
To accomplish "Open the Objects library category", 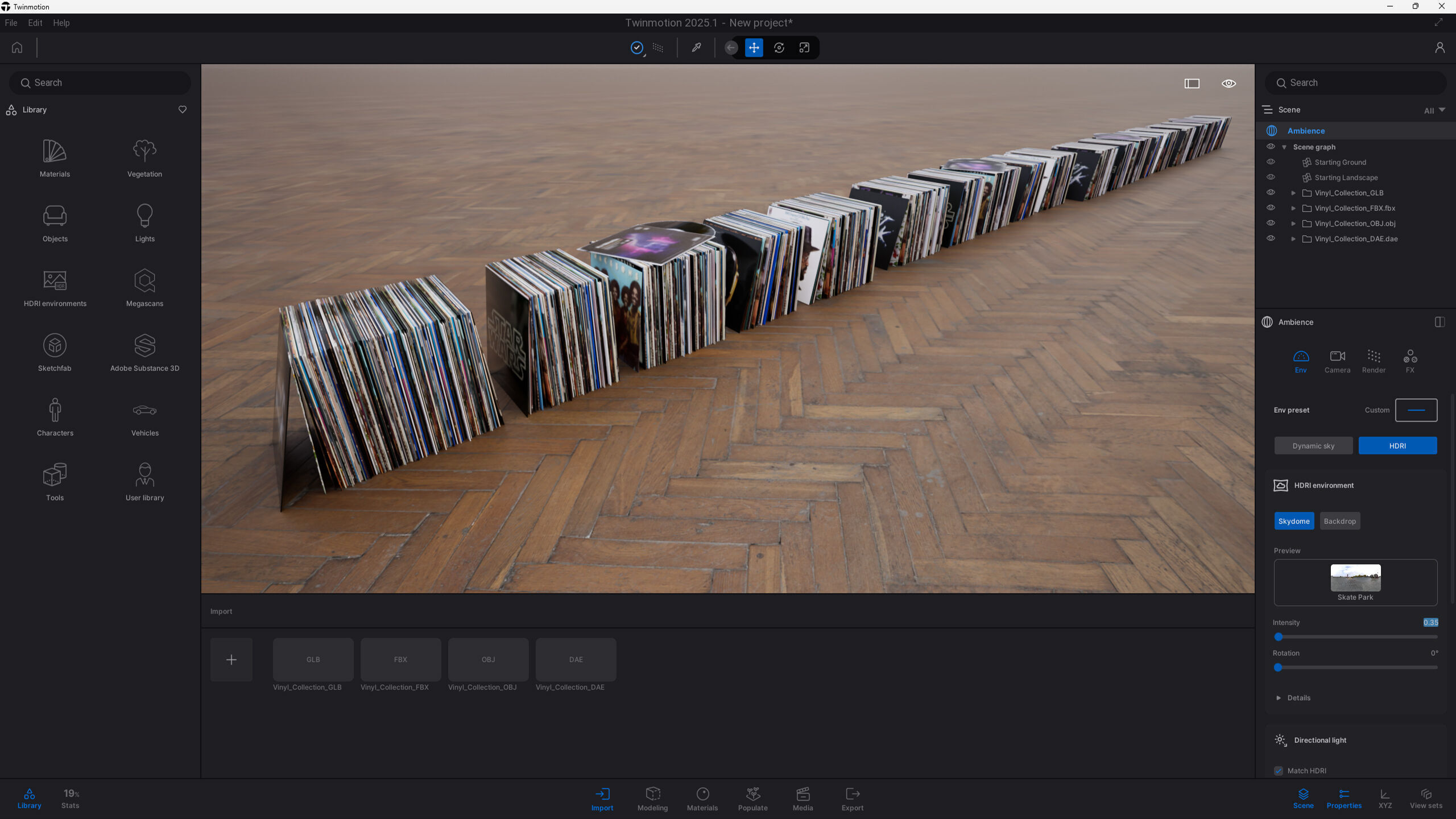I will (55, 223).
